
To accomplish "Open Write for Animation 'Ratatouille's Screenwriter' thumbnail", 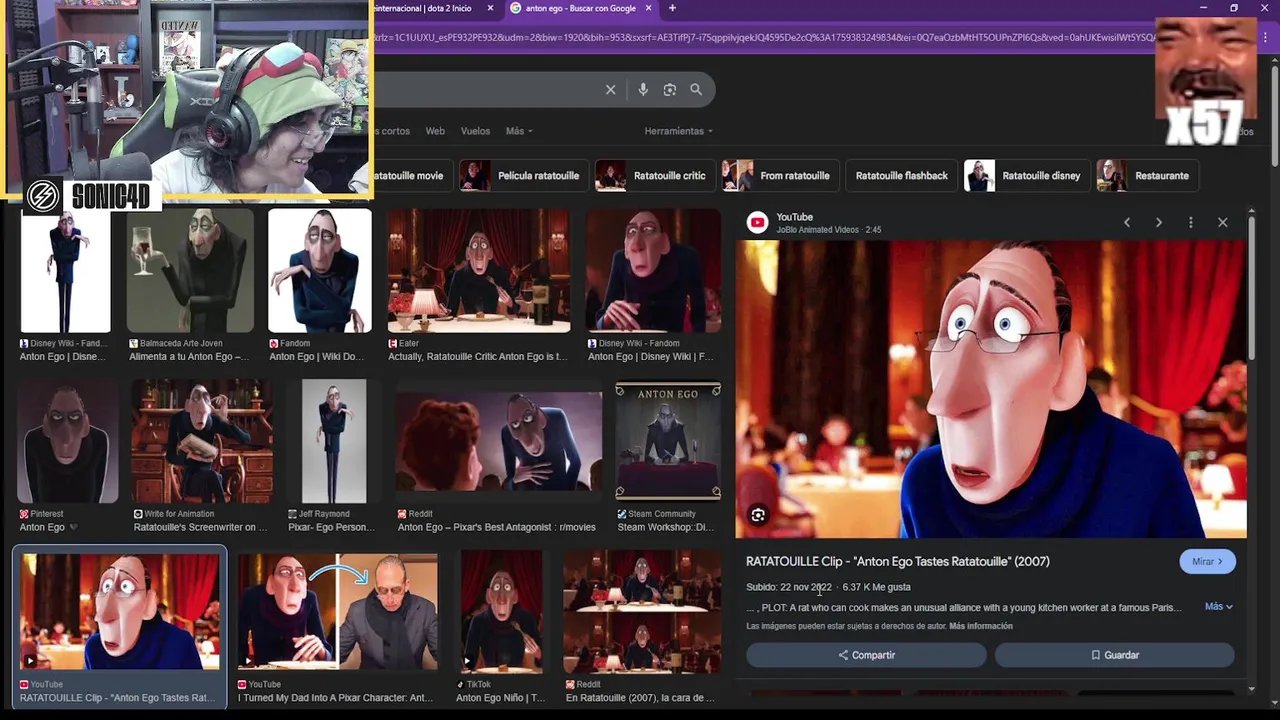I will (x=202, y=442).
